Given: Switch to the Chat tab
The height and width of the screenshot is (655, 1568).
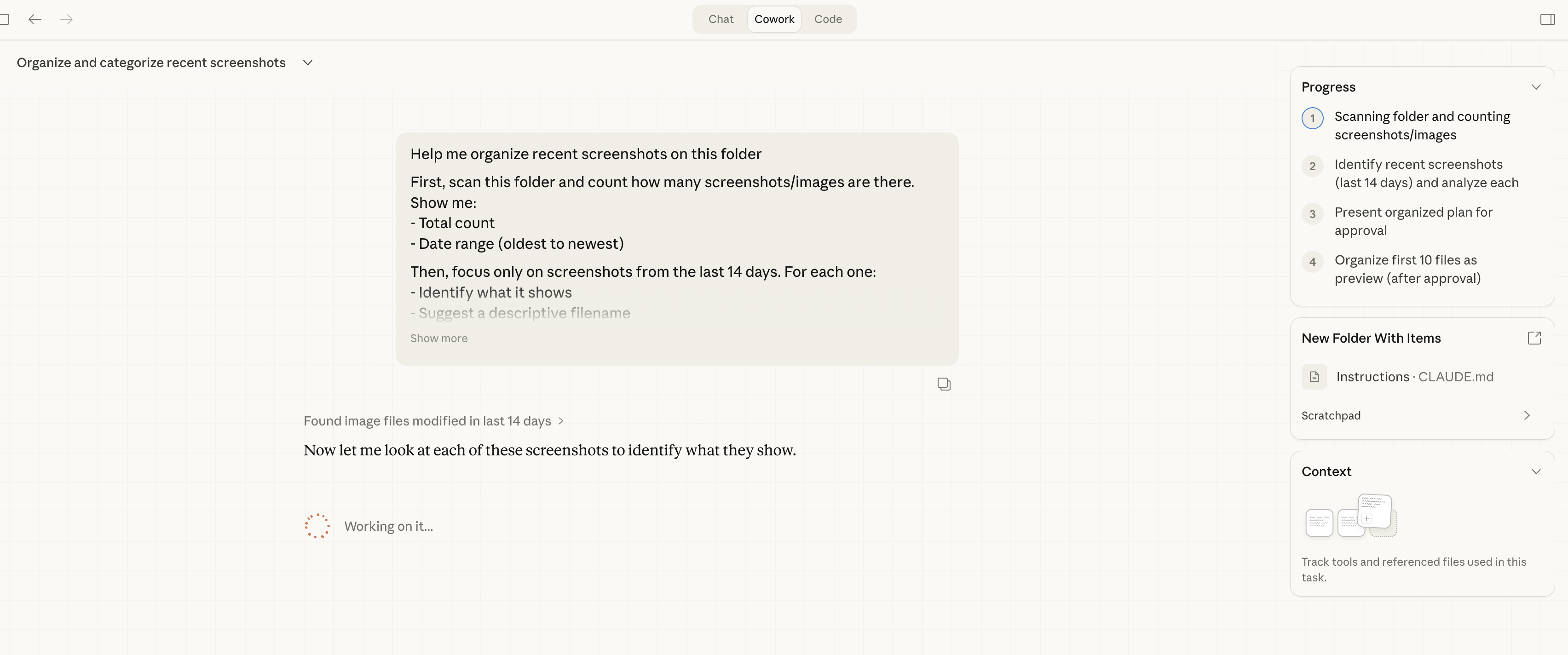Looking at the screenshot, I should [721, 19].
